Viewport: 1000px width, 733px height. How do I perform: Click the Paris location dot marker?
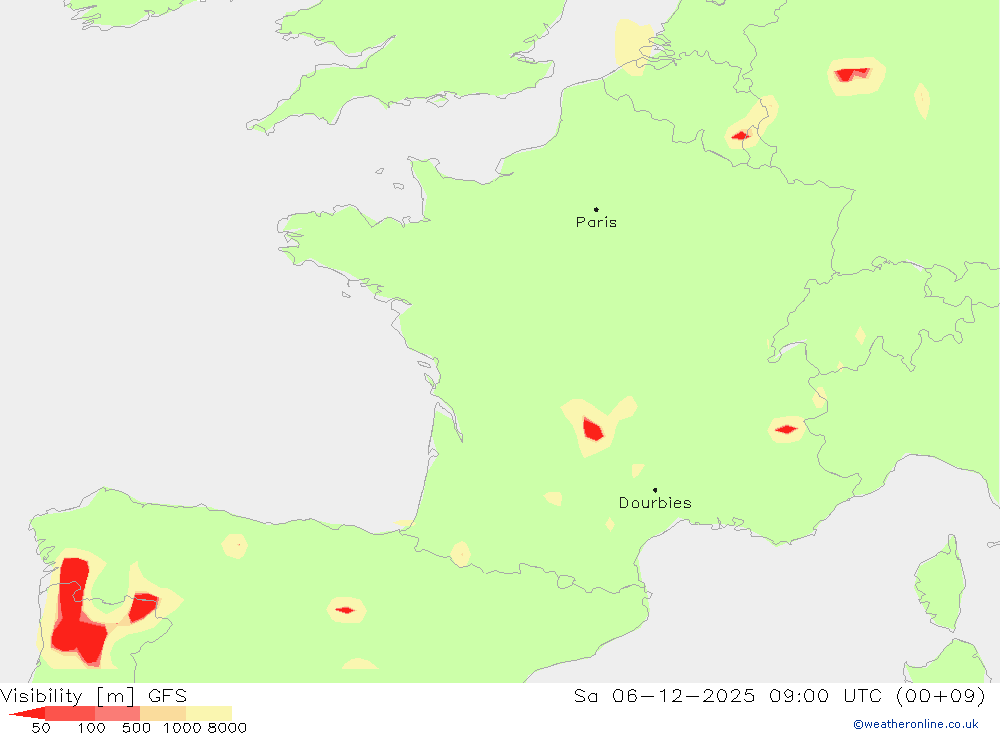596,209
